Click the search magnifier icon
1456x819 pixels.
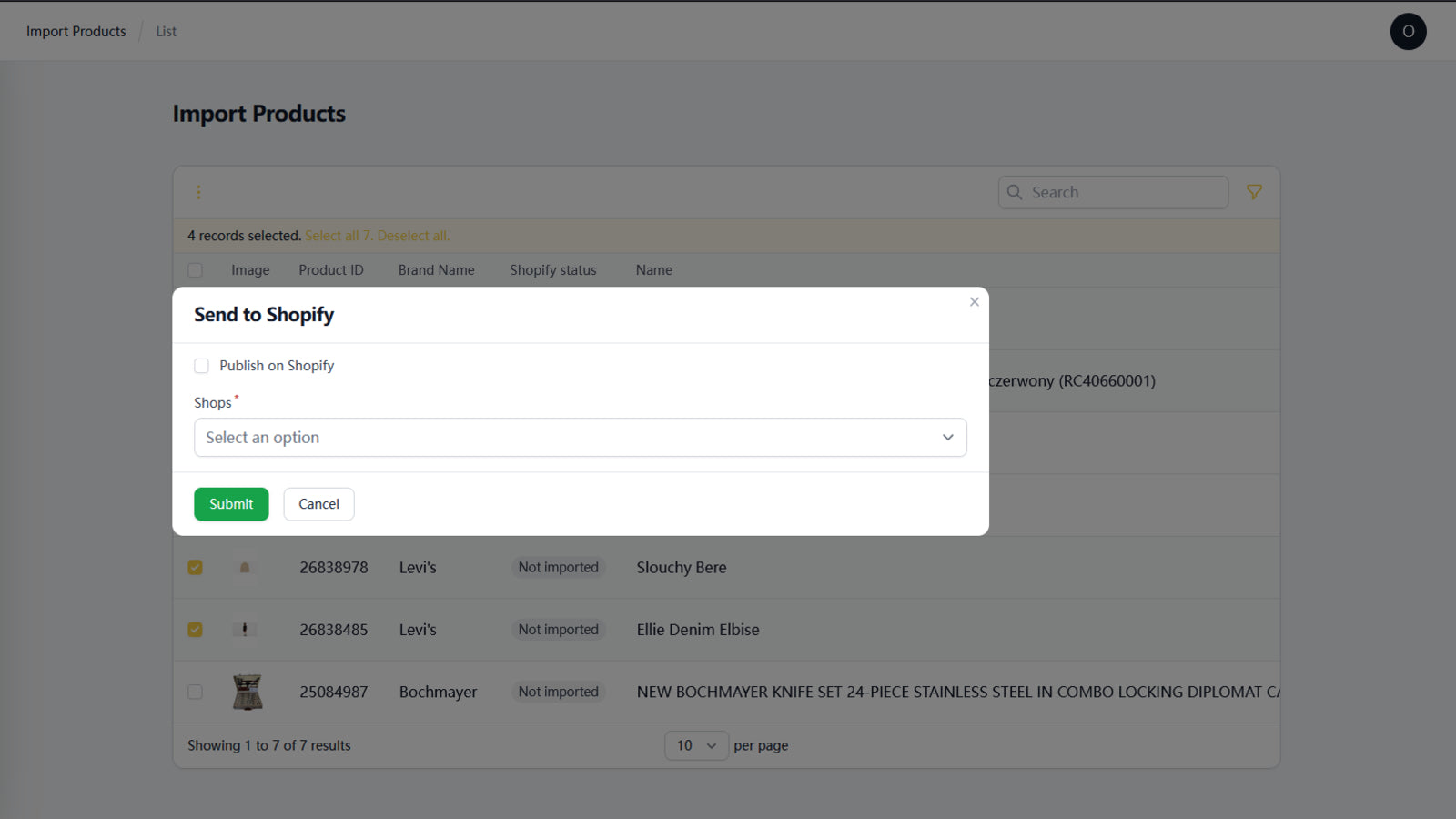(1015, 192)
